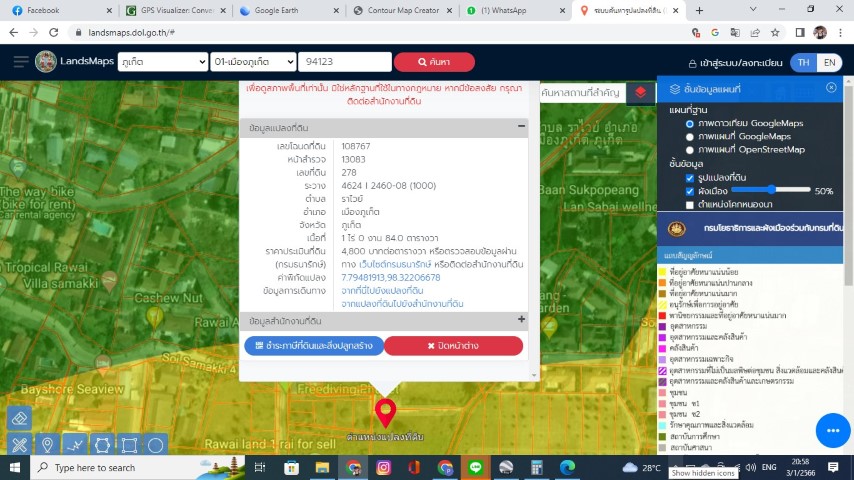Viewport: 854px width, 480px height.
Task: Switch to the WhatsApp tab
Action: 516,10
